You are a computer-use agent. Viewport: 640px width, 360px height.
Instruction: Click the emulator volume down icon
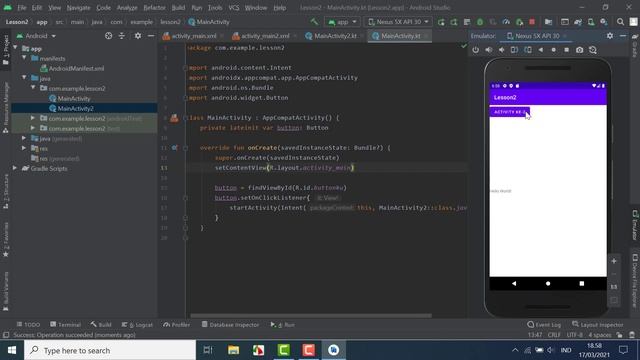point(502,50)
